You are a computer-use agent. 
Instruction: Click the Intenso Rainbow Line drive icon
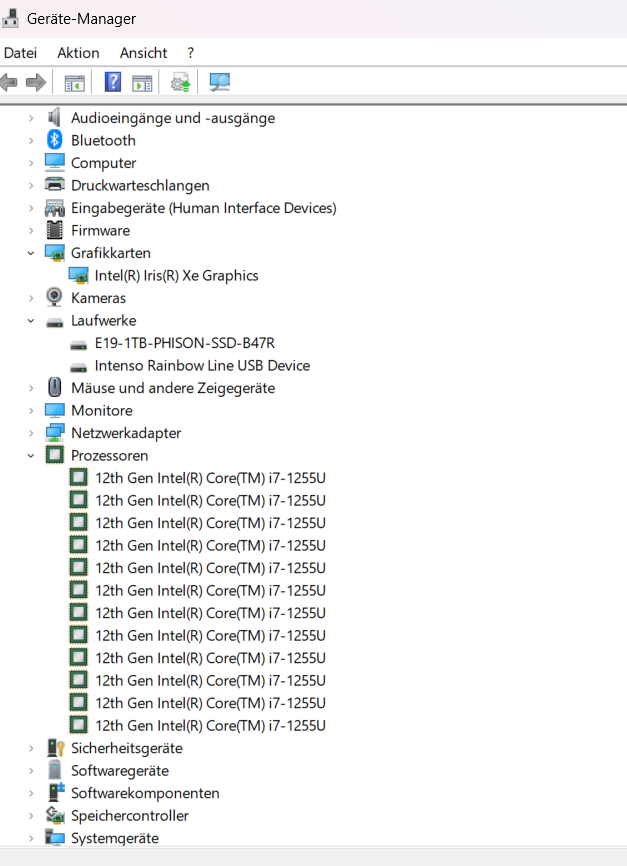[78, 367]
